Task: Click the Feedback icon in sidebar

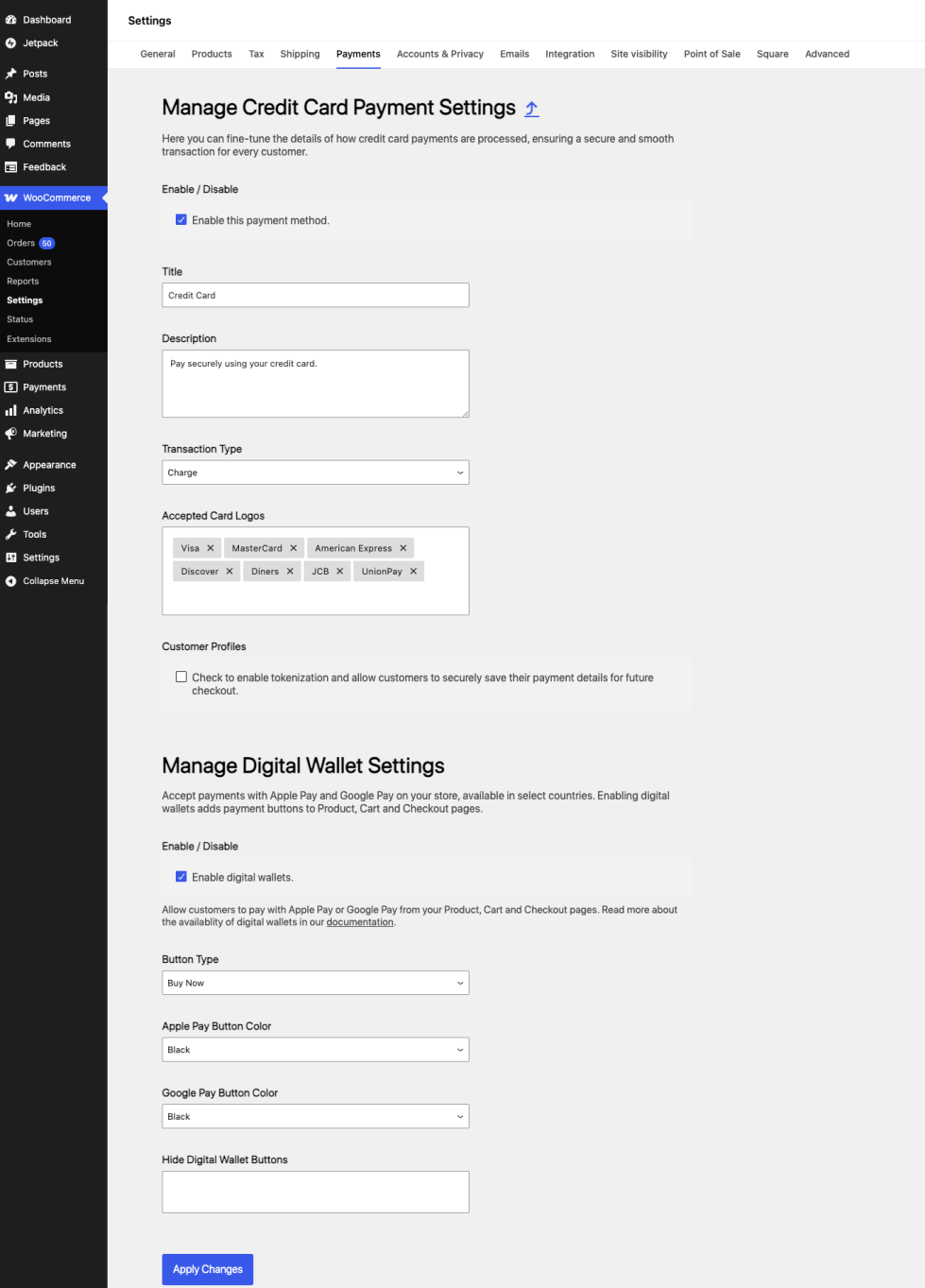Action: 11,167
